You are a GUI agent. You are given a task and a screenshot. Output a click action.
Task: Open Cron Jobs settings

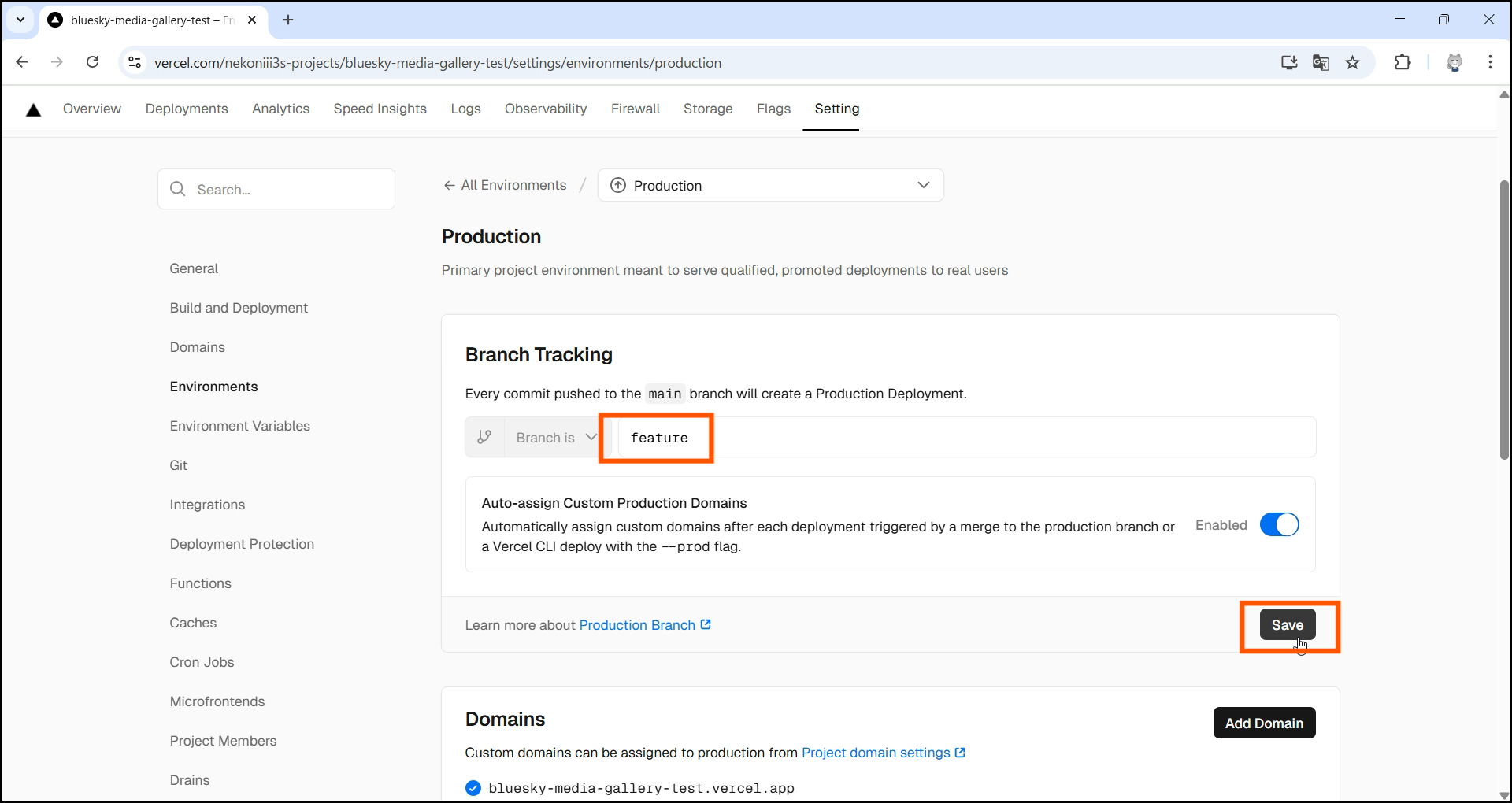pyautogui.click(x=202, y=662)
